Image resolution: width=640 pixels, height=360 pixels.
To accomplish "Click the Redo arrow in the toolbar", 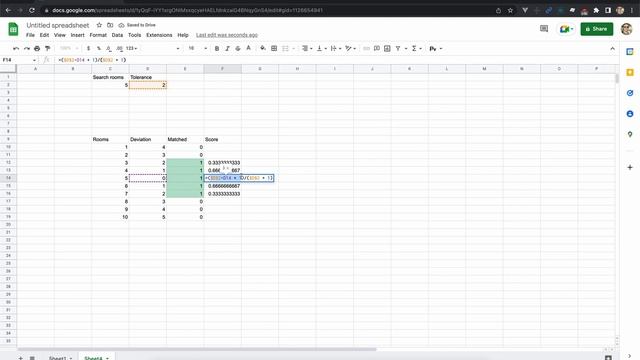I will [27, 49].
